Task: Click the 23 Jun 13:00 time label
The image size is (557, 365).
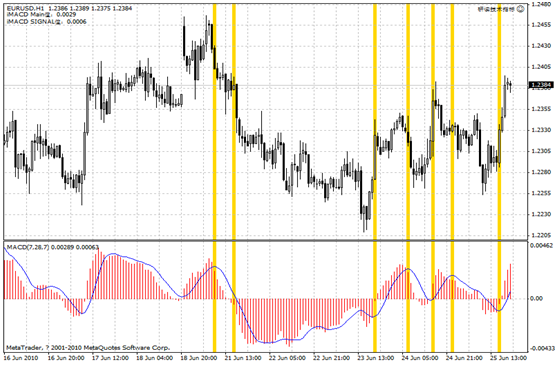Action: 376,358
